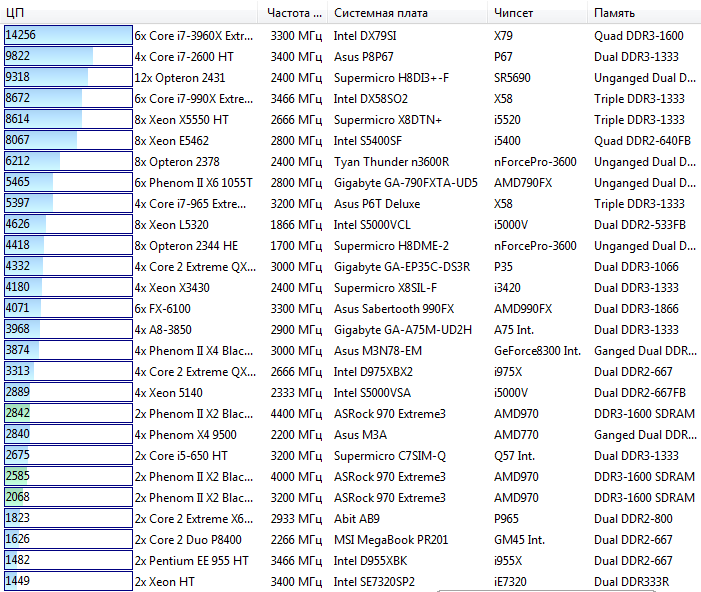Select Supermicro H8DI3+-F cell
Image resolution: width=701 pixels, height=592 pixels.
(391, 78)
